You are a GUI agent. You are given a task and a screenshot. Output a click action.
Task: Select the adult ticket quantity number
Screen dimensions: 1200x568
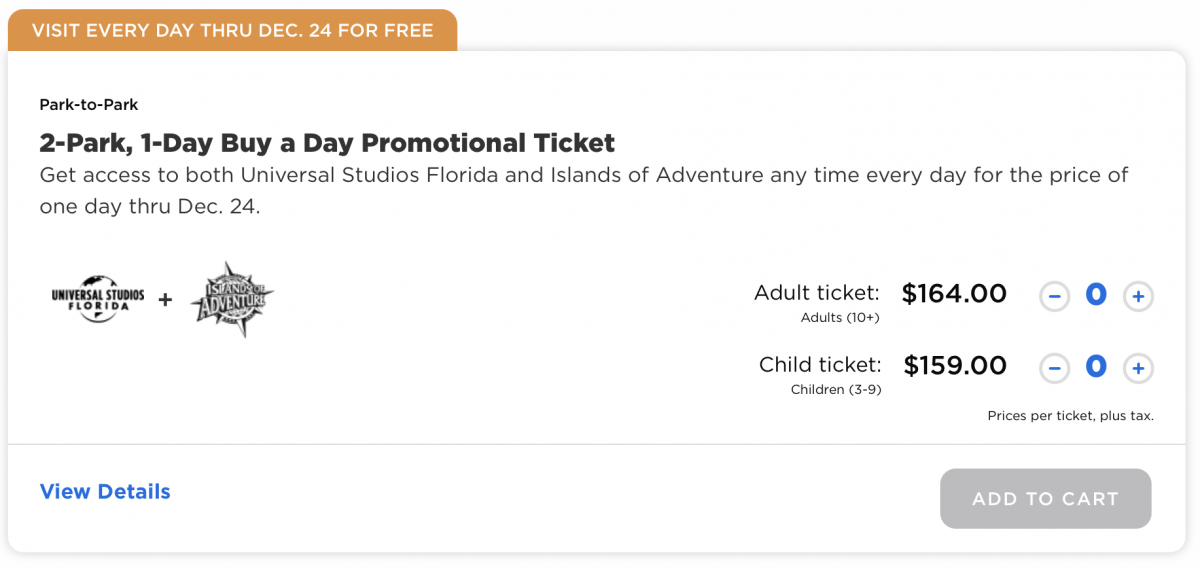click(1096, 295)
